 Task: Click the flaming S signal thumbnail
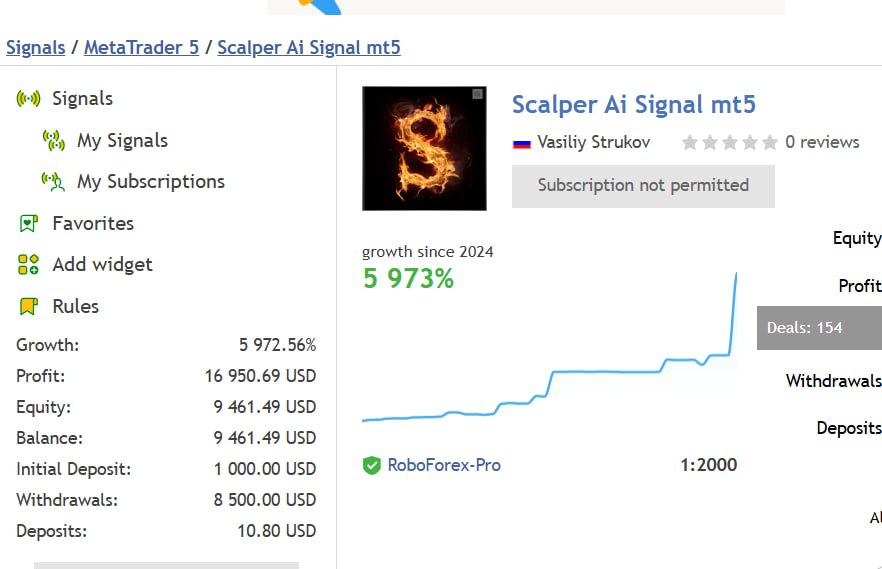[424, 150]
